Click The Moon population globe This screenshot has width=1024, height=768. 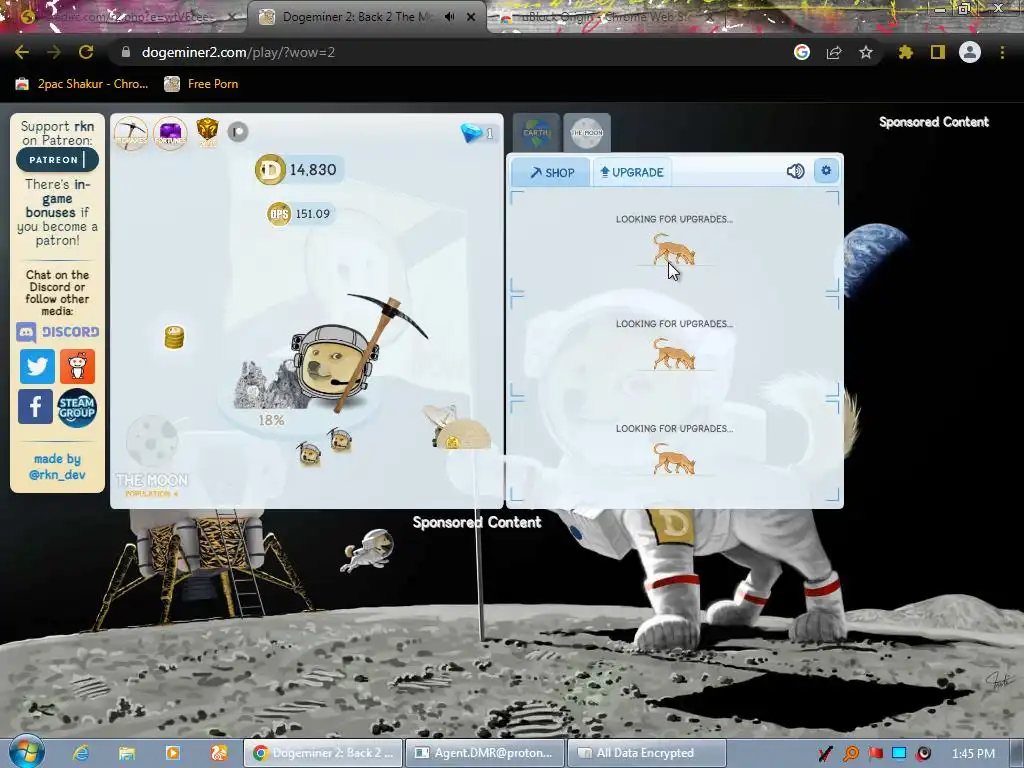click(152, 441)
